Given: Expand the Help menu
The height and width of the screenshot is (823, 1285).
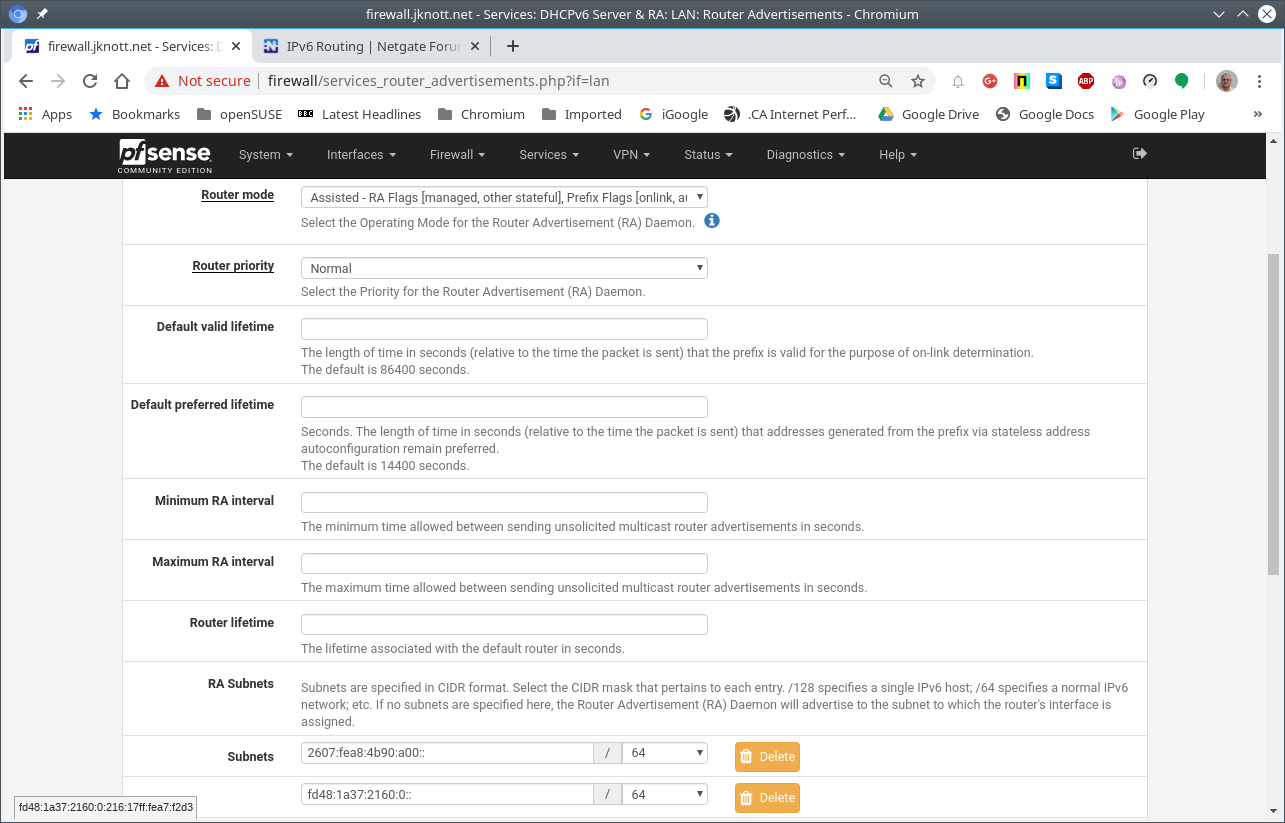Looking at the screenshot, I should (897, 154).
